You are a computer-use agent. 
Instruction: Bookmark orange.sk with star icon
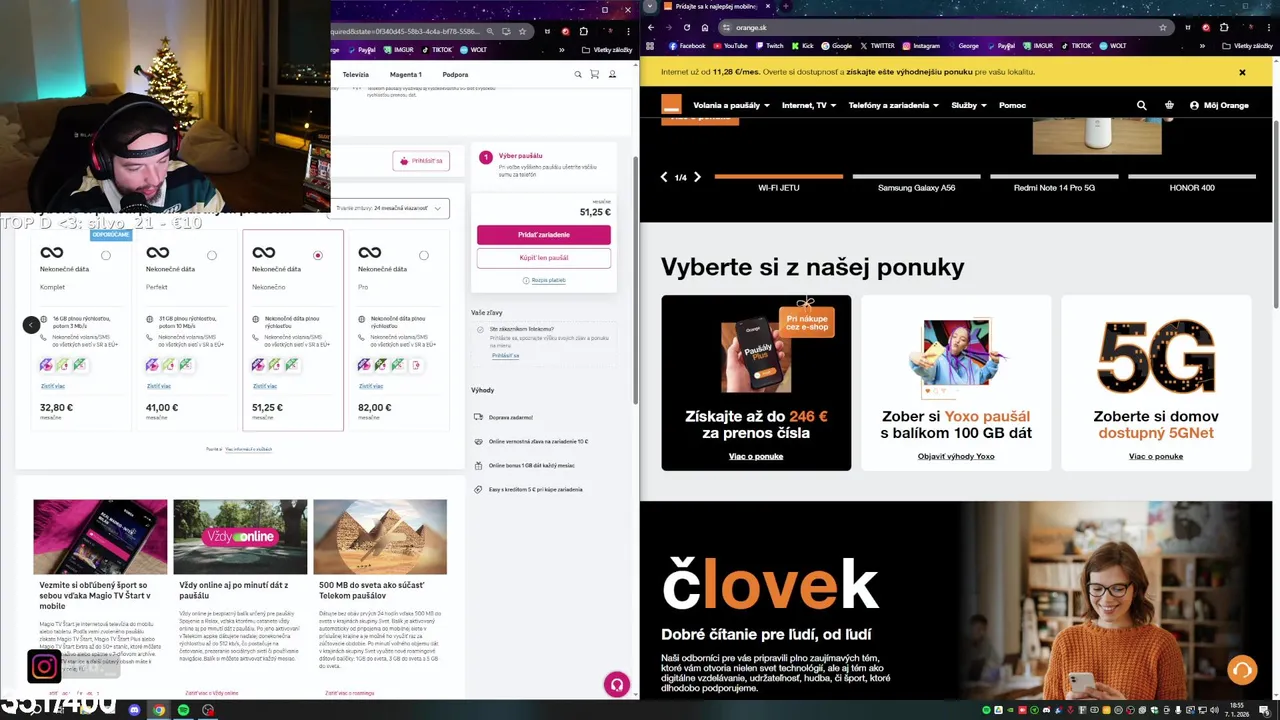tap(1162, 28)
